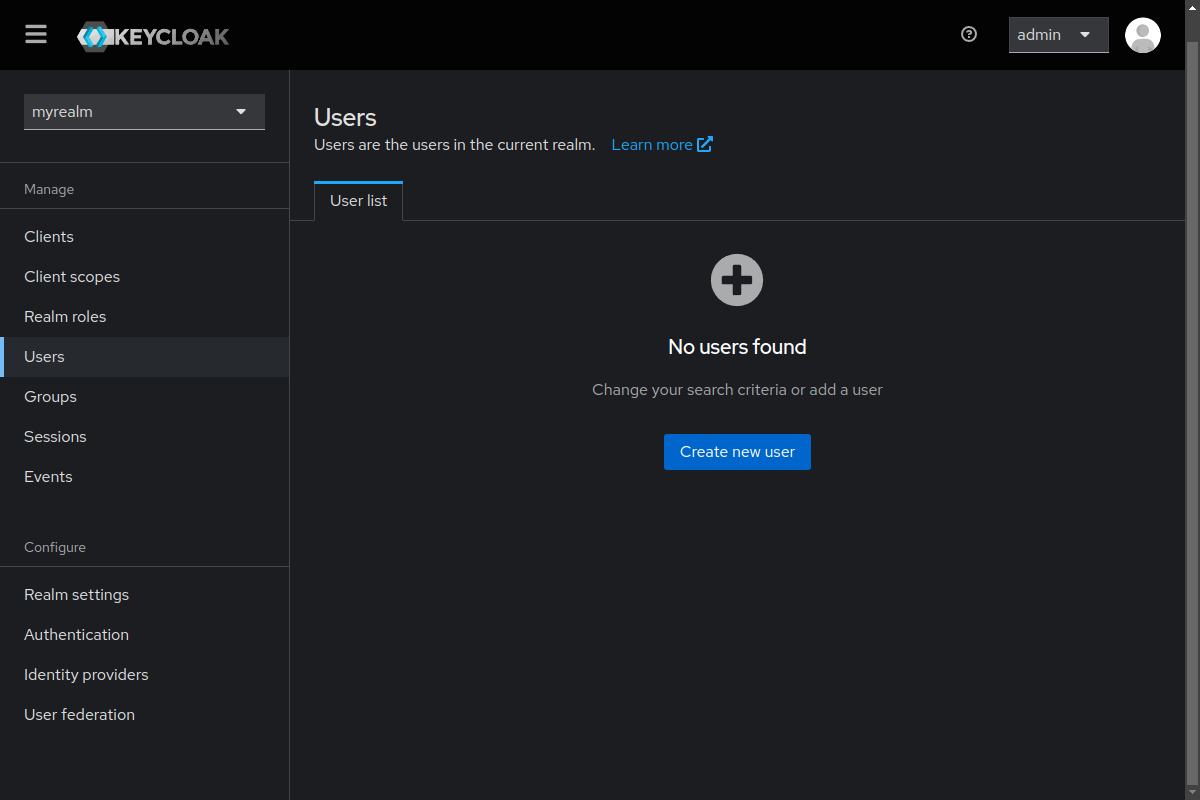Open the help question mark icon

pyautogui.click(x=968, y=35)
